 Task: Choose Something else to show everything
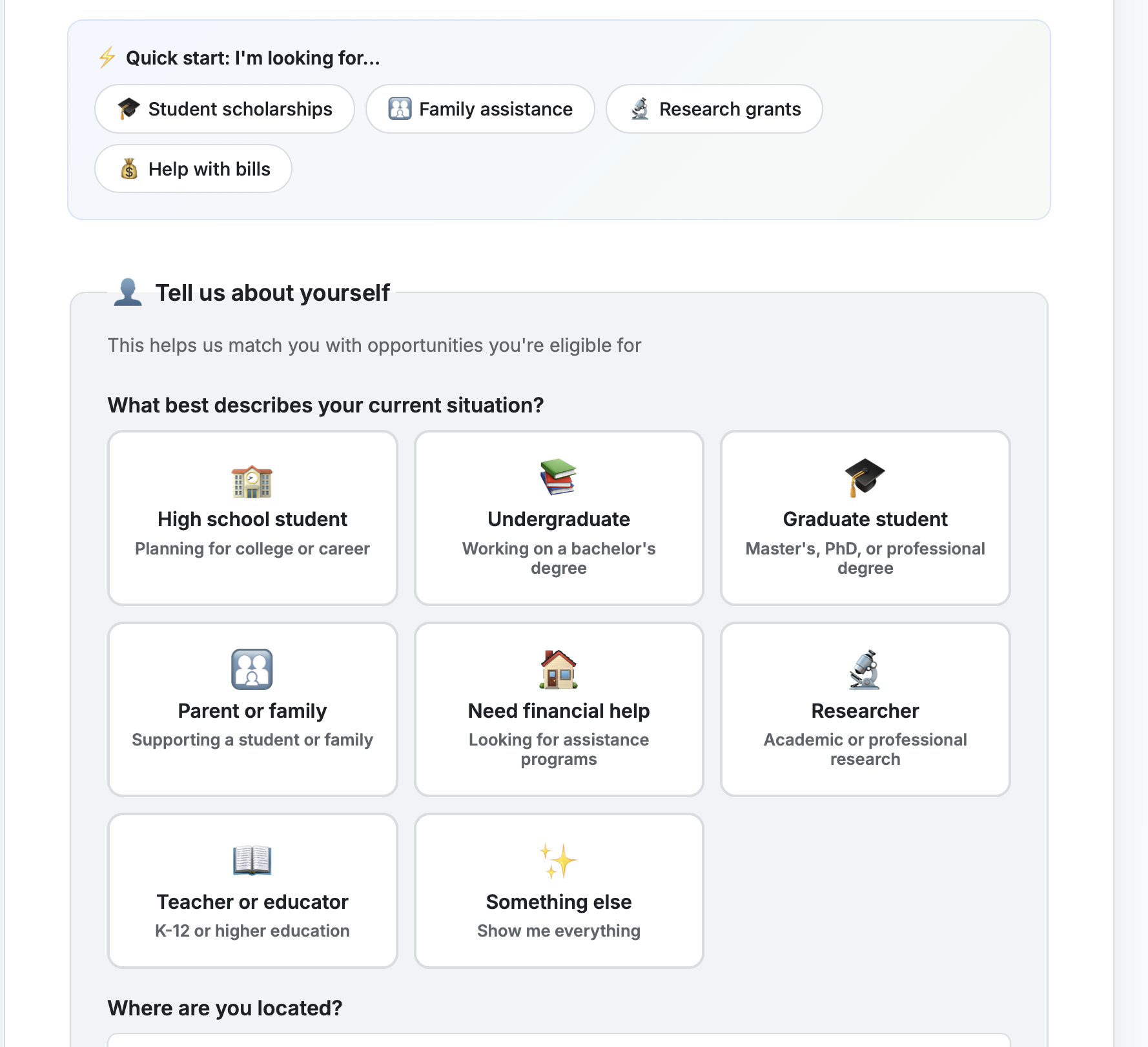559,892
